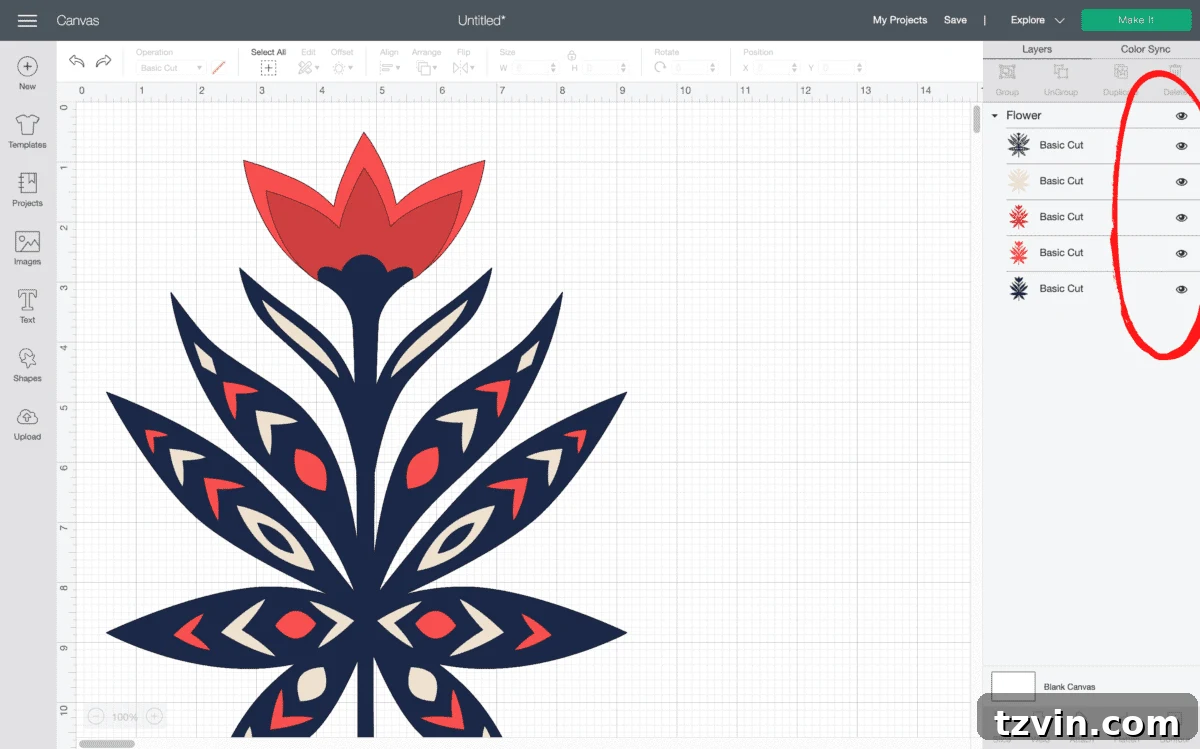1200x749 pixels.
Task: Open the Operation Basic Cut dropdown
Action: coord(170,68)
